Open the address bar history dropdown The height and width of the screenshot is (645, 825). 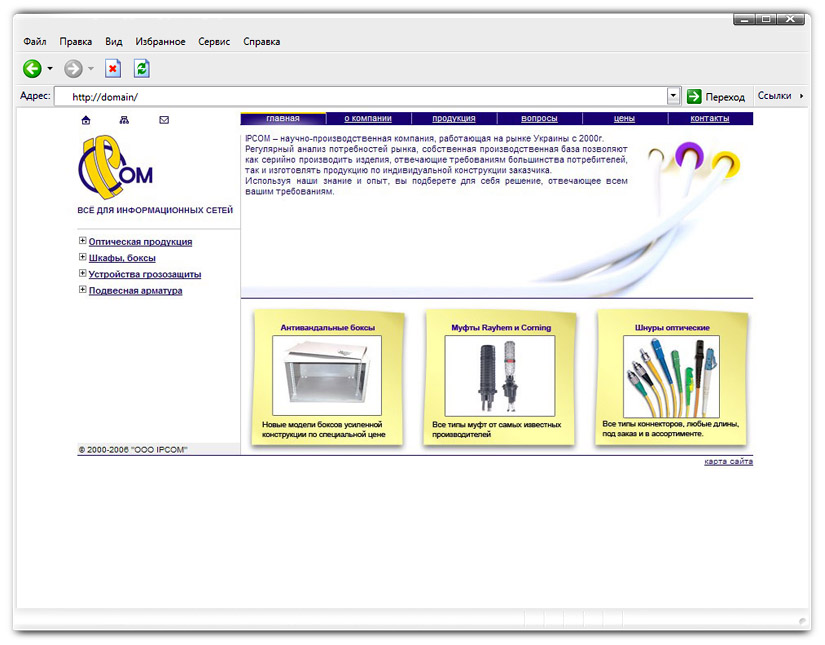[673, 96]
